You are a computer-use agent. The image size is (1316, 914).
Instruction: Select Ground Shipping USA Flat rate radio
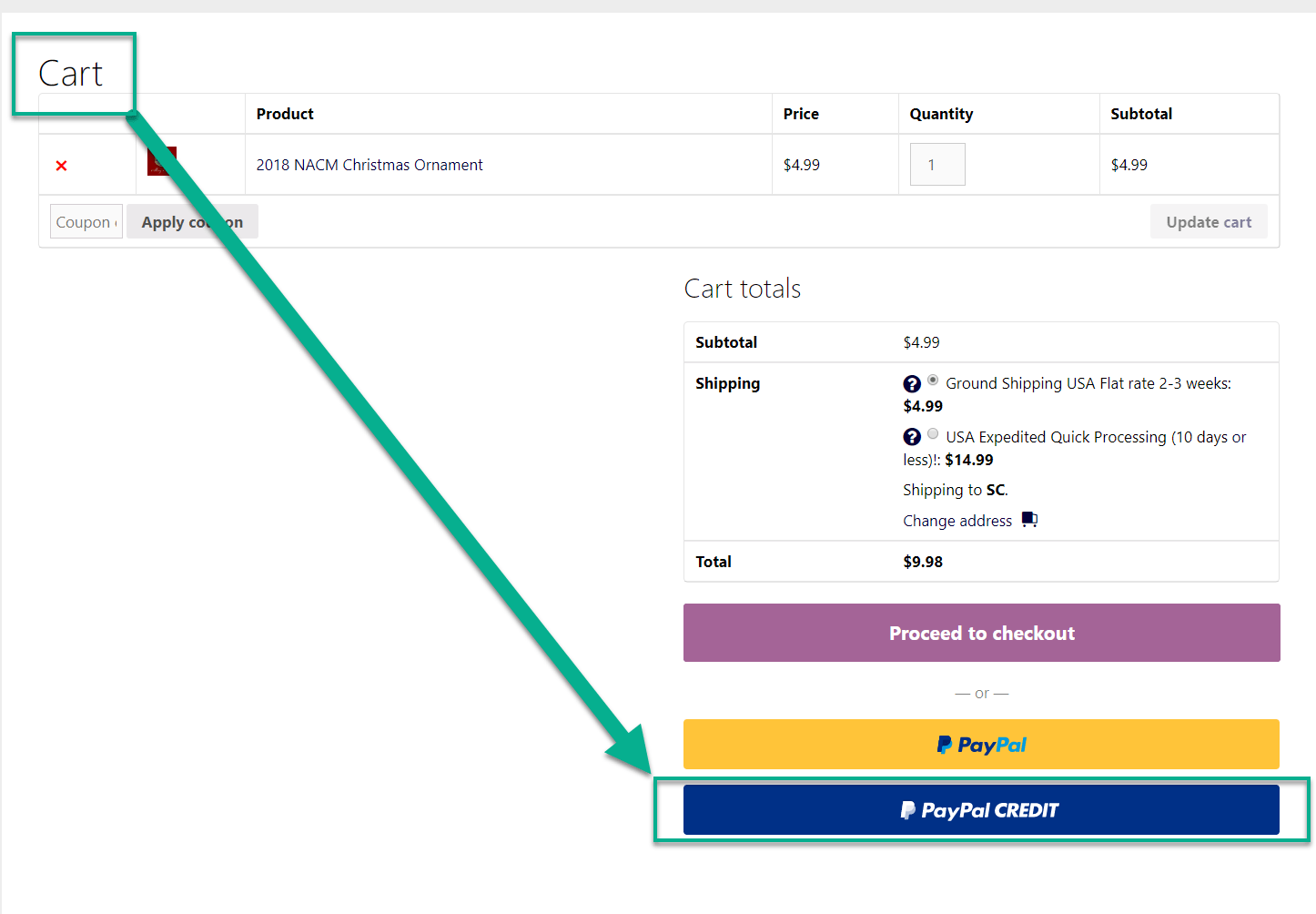(933, 381)
